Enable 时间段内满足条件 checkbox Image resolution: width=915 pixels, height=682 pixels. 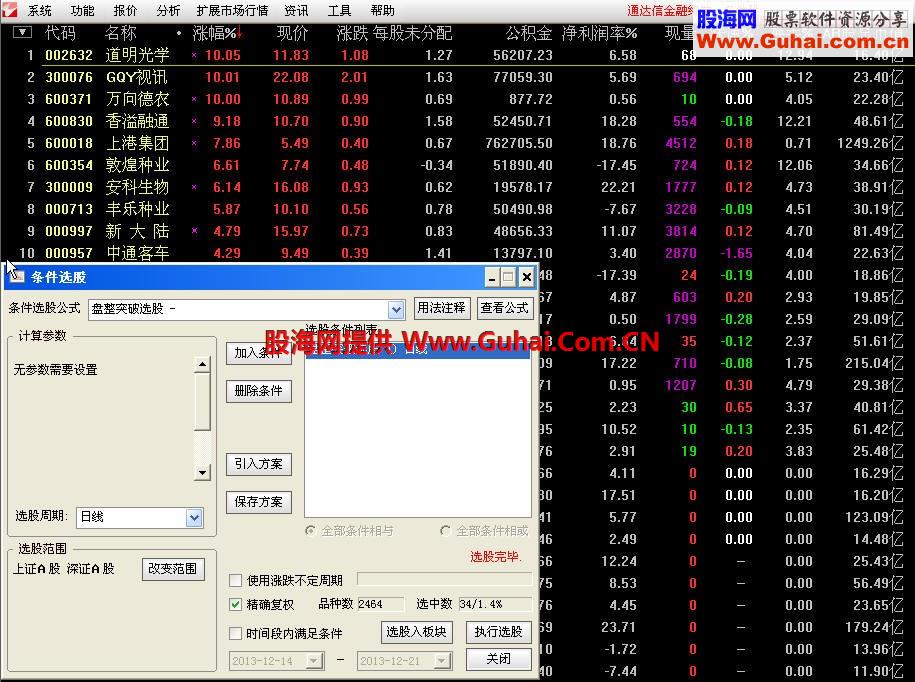(235, 633)
